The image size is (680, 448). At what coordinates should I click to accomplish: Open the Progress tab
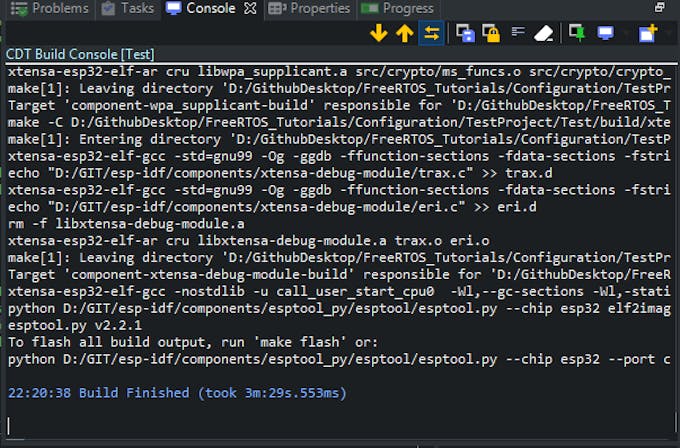point(397,8)
